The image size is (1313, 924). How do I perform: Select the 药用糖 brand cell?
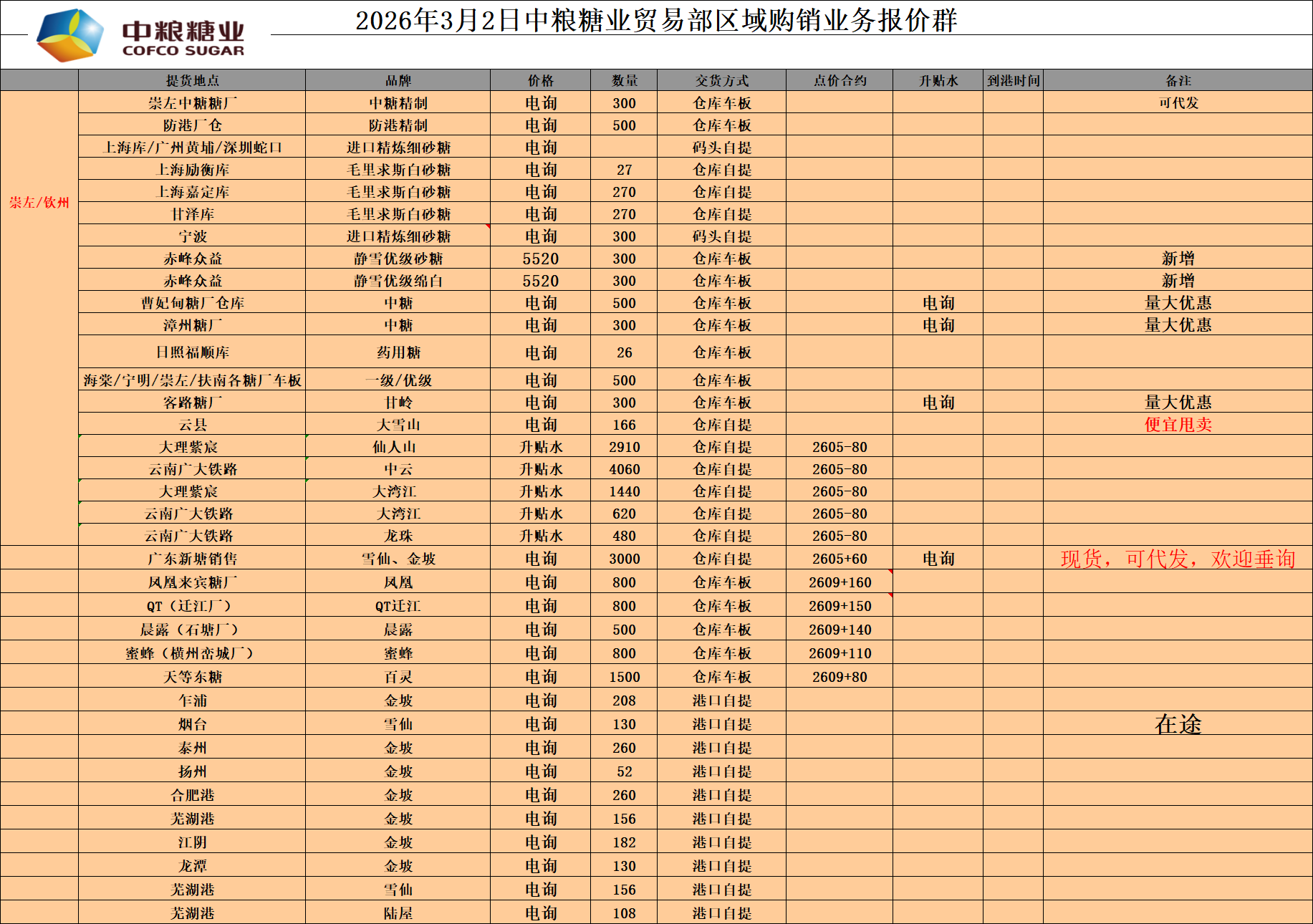pyautogui.click(x=398, y=352)
